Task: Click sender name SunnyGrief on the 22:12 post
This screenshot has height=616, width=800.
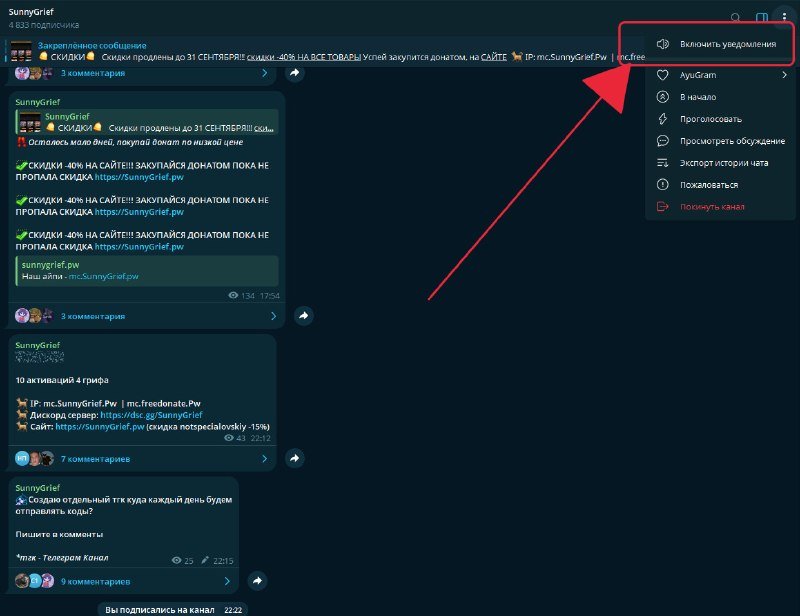Action: tap(38, 345)
